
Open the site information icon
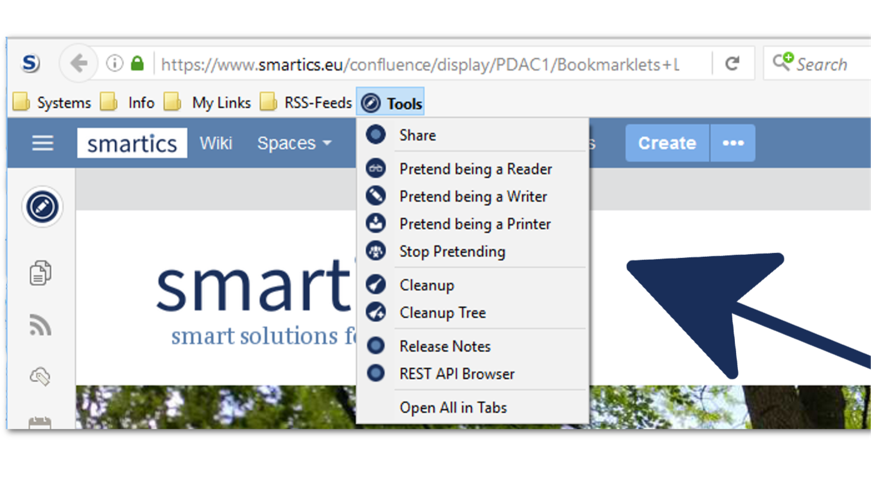coord(114,63)
